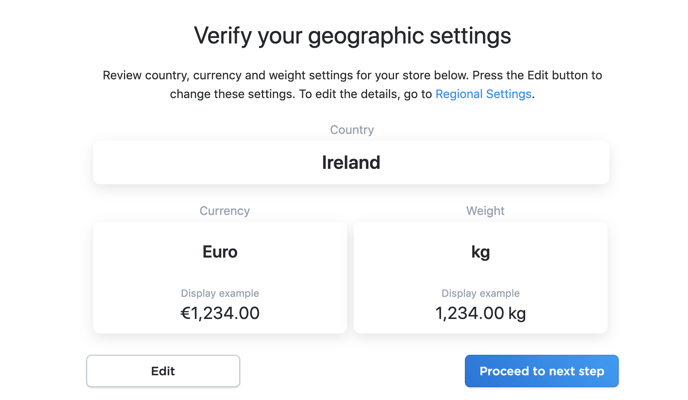The height and width of the screenshot is (400, 688).
Task: Click the 1,234.00 kg weight example
Action: [x=481, y=313]
